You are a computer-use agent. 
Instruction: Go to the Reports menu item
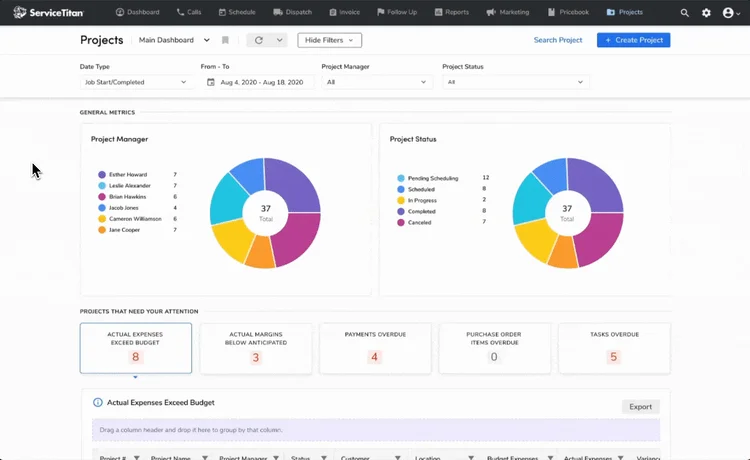(452, 12)
